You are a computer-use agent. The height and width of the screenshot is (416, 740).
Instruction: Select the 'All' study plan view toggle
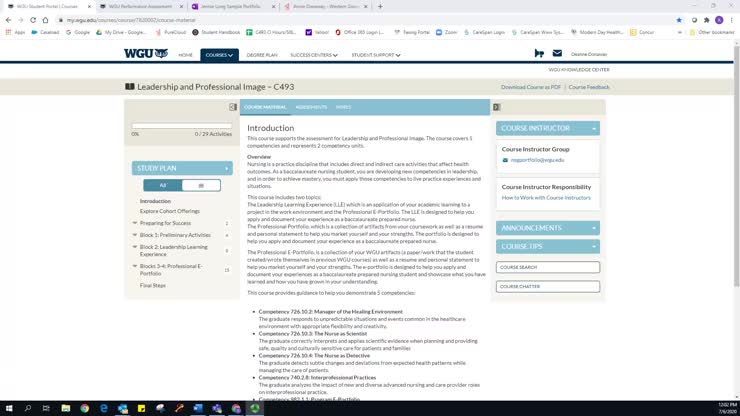click(163, 185)
